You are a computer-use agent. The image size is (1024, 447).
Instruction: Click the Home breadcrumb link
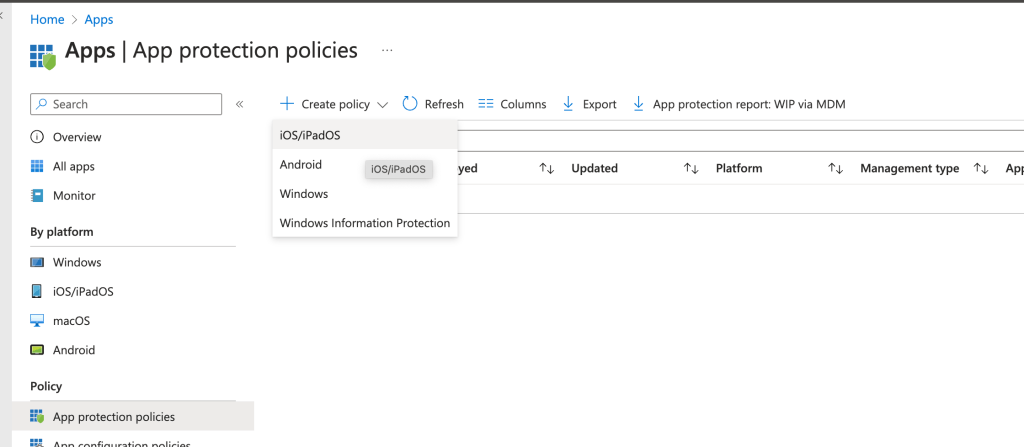point(47,19)
